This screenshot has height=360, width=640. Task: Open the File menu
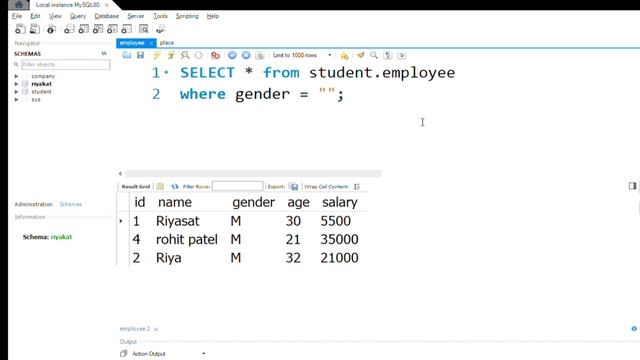17,16
